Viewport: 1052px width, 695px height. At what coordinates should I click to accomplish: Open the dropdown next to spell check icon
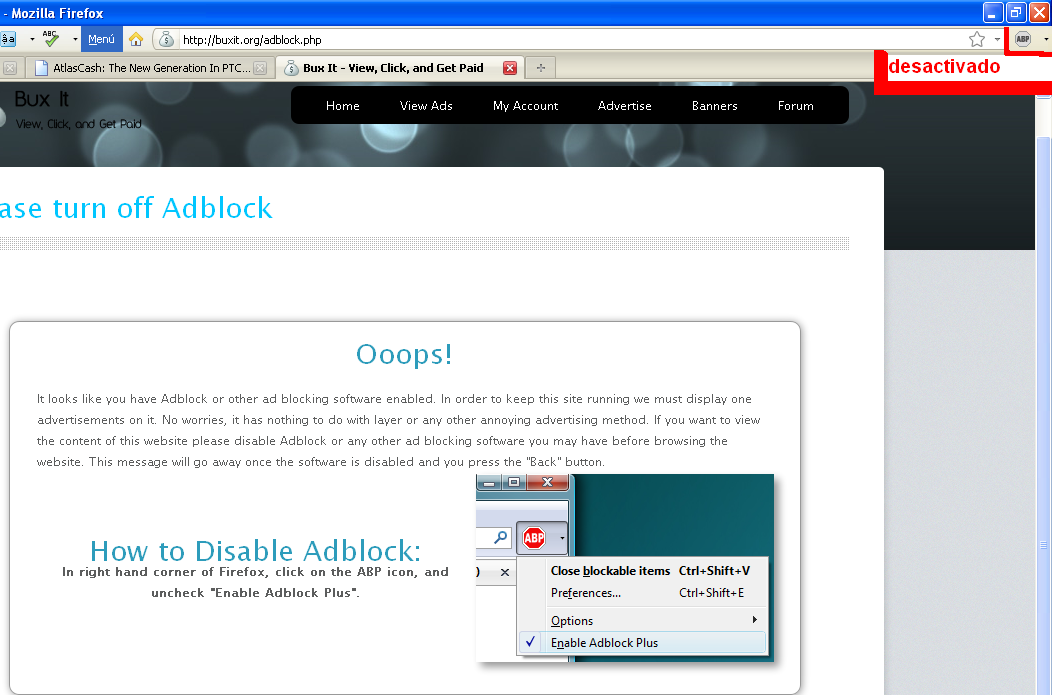pos(74,40)
